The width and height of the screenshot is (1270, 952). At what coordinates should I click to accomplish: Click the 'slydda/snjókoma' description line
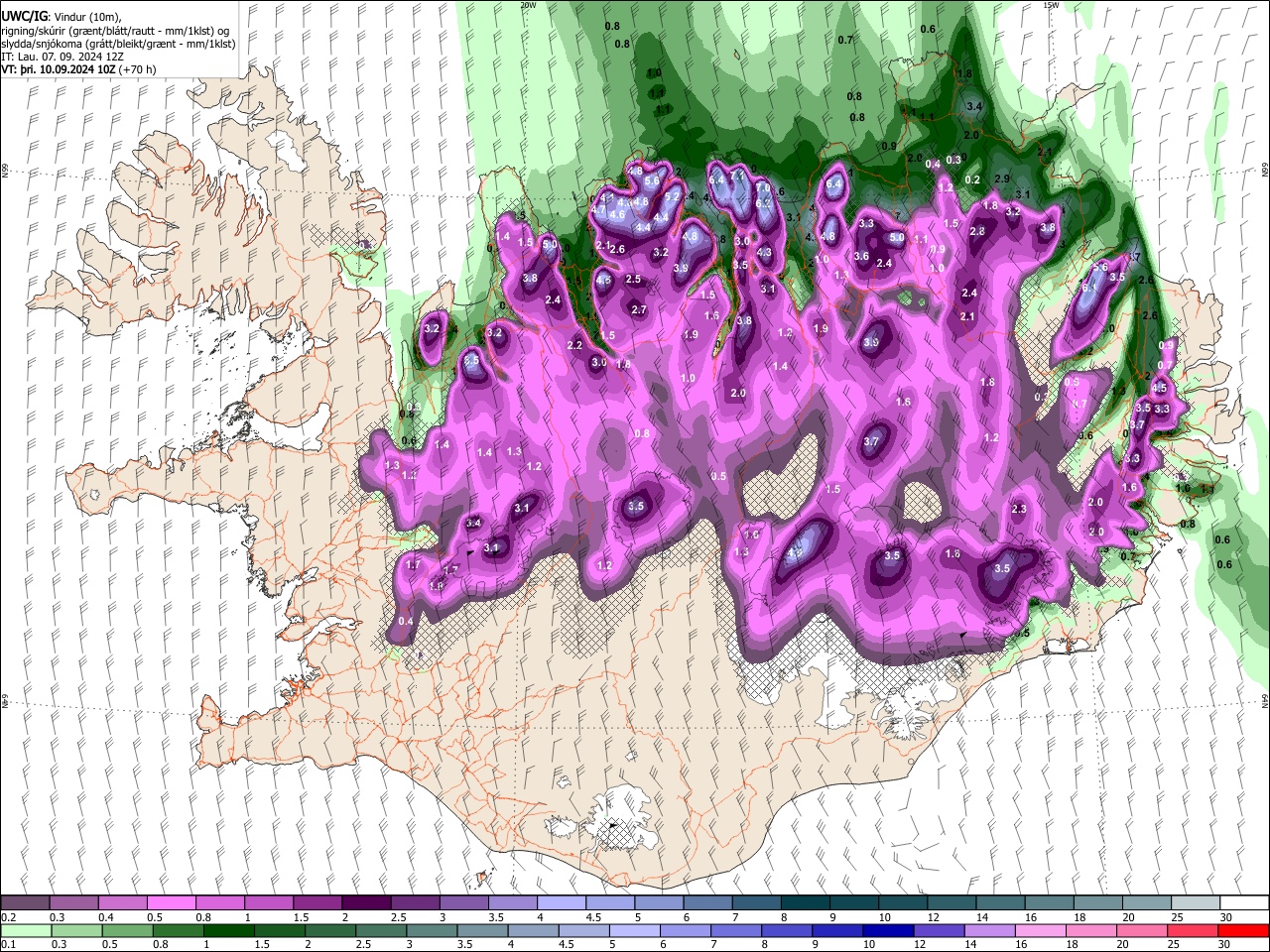[118, 44]
